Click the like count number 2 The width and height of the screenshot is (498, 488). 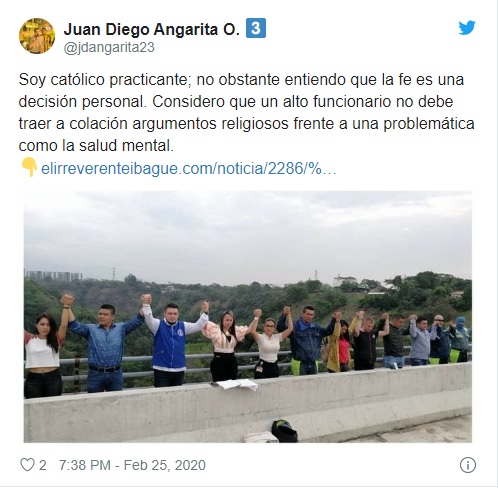click(x=43, y=465)
